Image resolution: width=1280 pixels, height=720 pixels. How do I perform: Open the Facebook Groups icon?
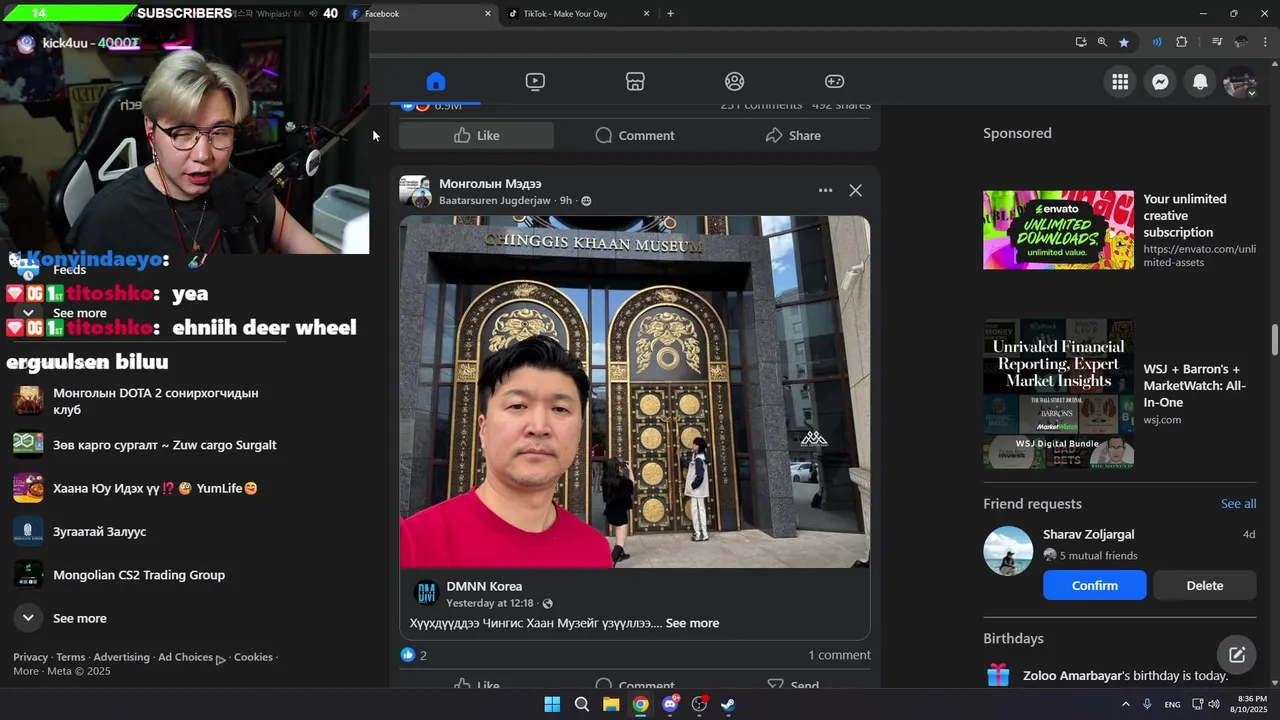click(x=735, y=81)
